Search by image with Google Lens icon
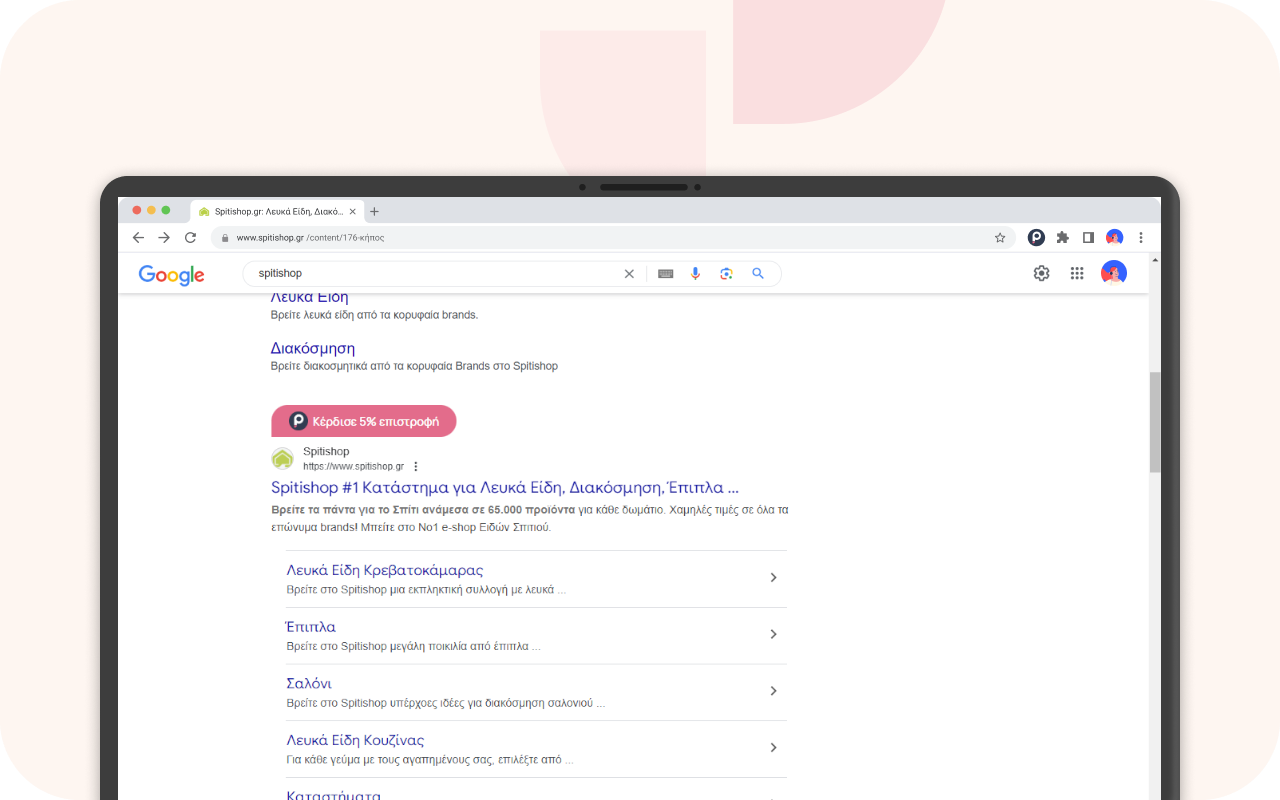Screen dimensions: 1280x800 pos(727,274)
